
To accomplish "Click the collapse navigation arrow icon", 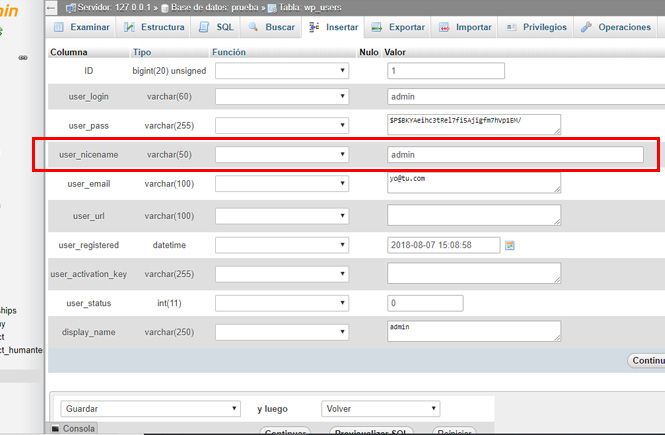I will pos(51,7).
